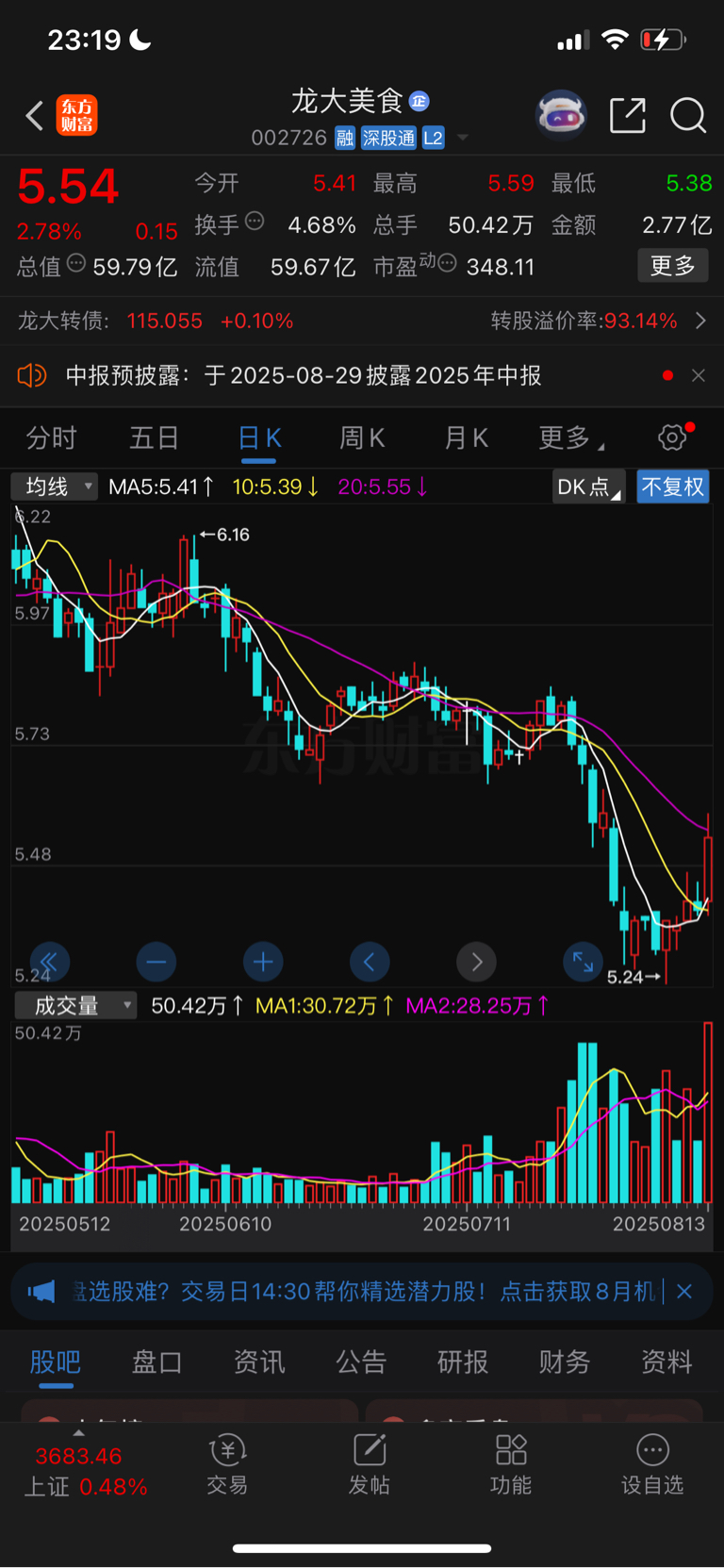The width and height of the screenshot is (724, 1568).
Task: Switch to 盘口 tab
Action: pyautogui.click(x=156, y=1362)
